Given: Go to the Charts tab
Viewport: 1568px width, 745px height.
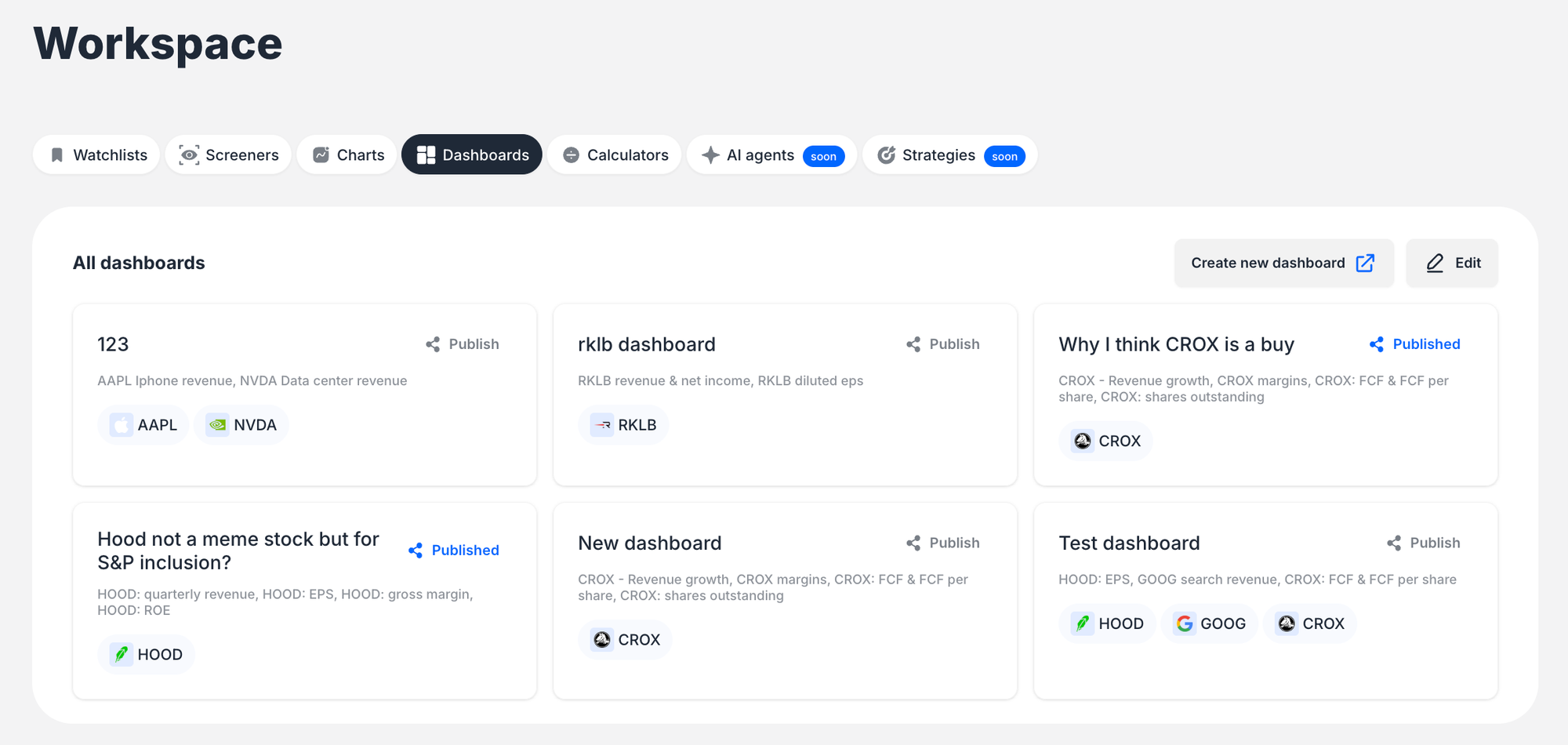Looking at the screenshot, I should click(x=347, y=155).
